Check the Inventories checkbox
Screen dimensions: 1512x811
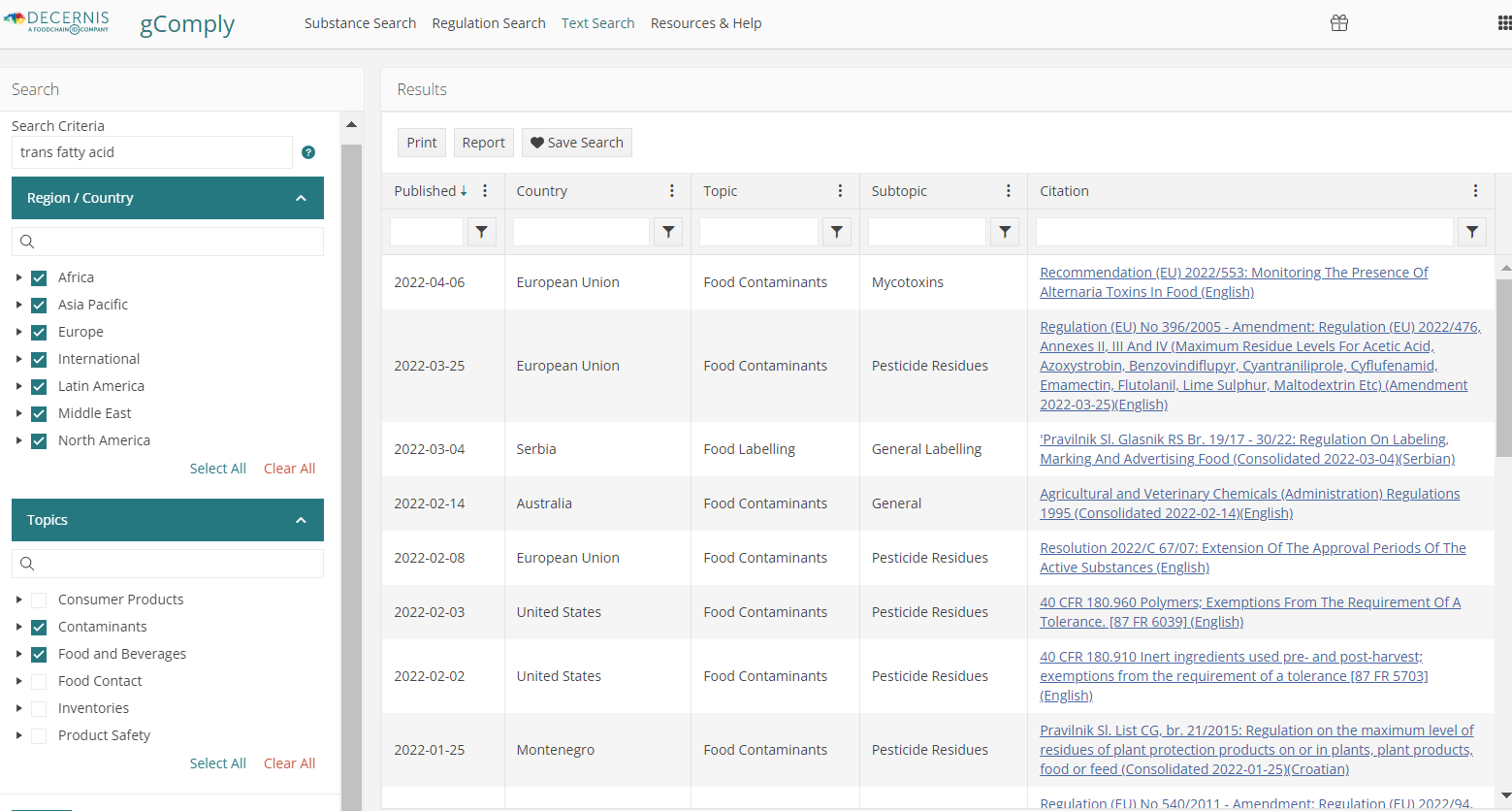point(39,709)
